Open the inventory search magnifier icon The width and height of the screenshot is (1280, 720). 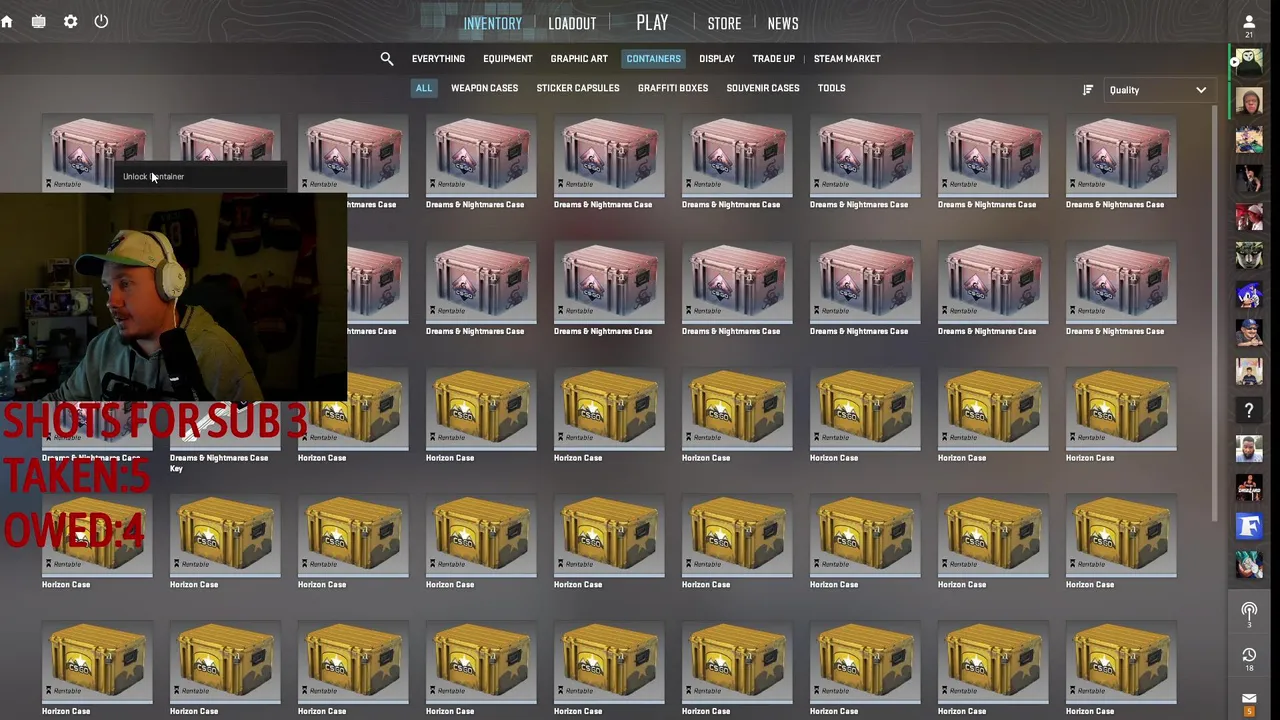(387, 59)
